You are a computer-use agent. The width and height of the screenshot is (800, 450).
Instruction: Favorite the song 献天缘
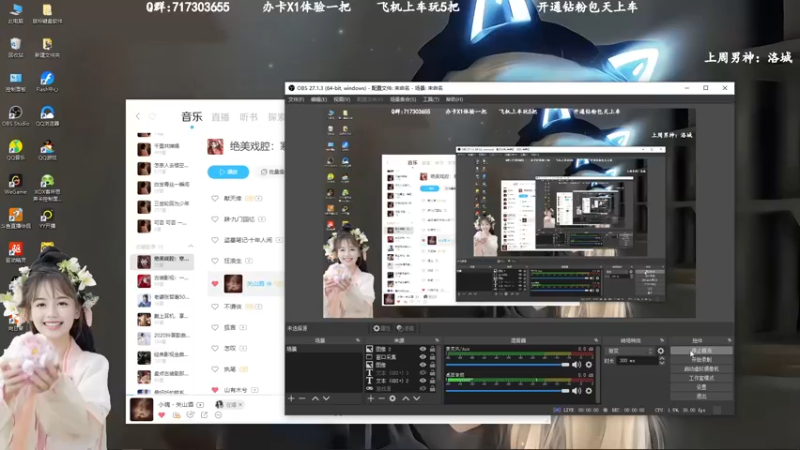[215, 198]
